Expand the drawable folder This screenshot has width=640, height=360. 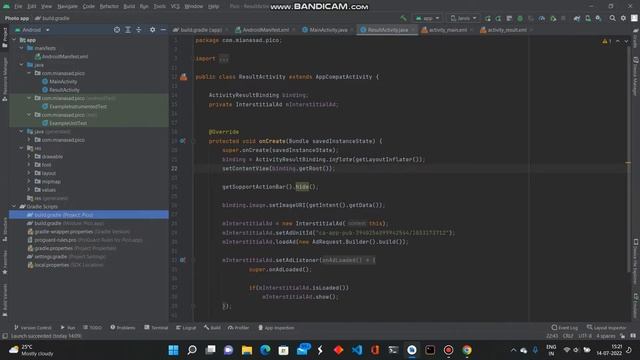(x=29, y=156)
